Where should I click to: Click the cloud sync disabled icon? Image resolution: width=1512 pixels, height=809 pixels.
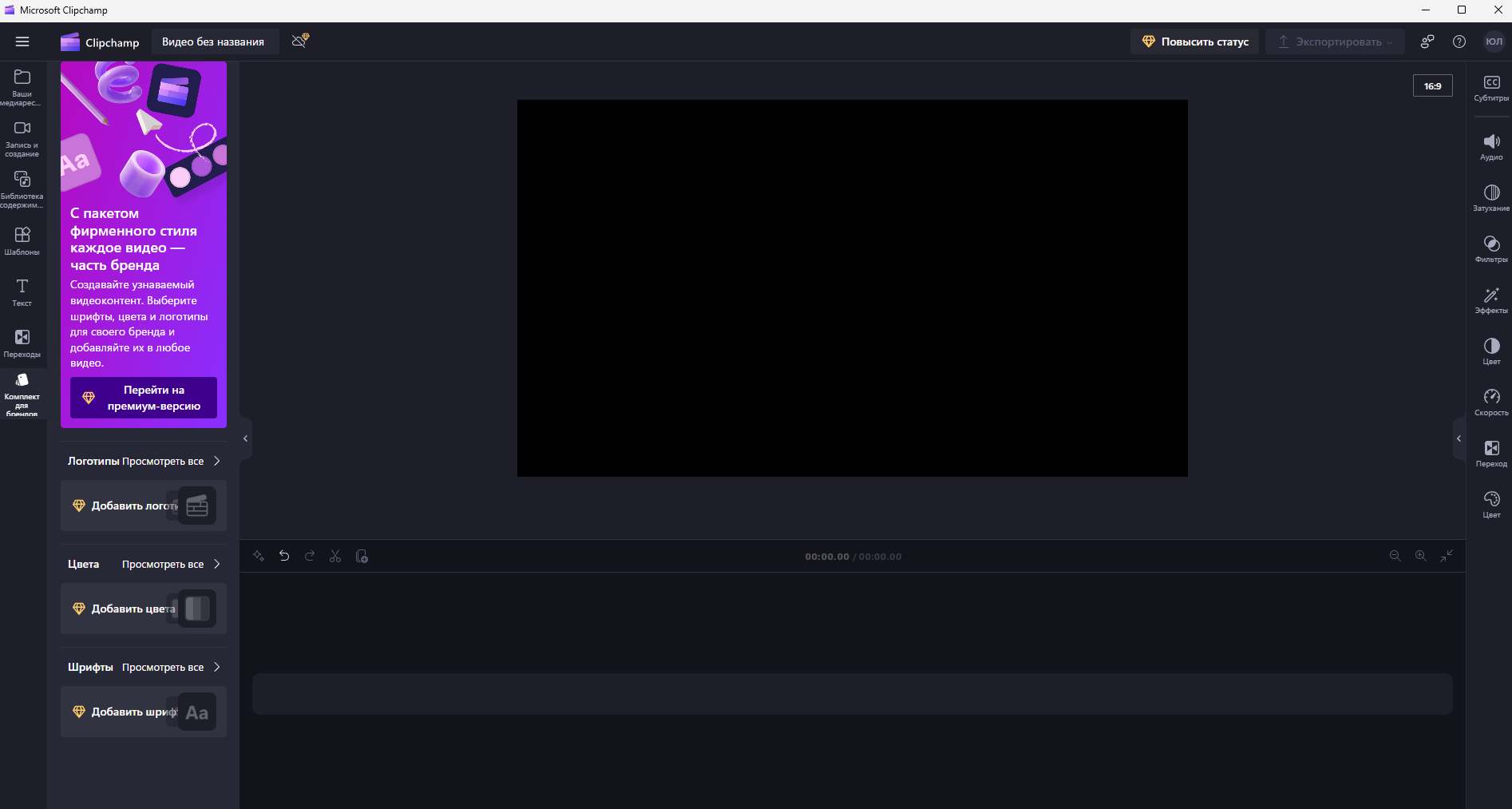point(300,41)
